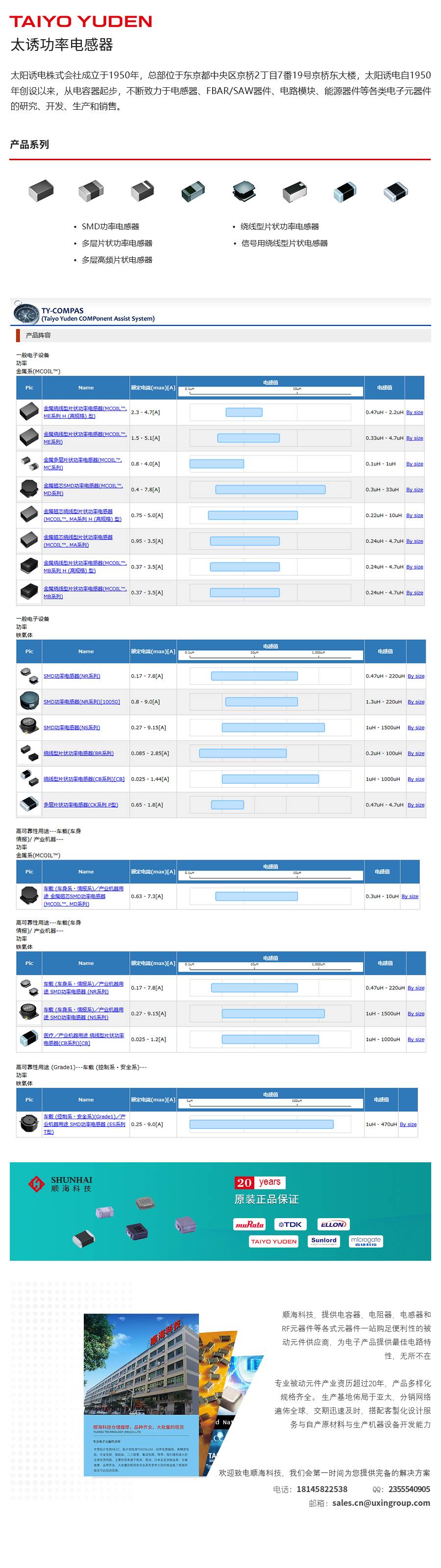Click the muRata brand logo
The height and width of the screenshot is (1568, 441).
pos(250,1224)
